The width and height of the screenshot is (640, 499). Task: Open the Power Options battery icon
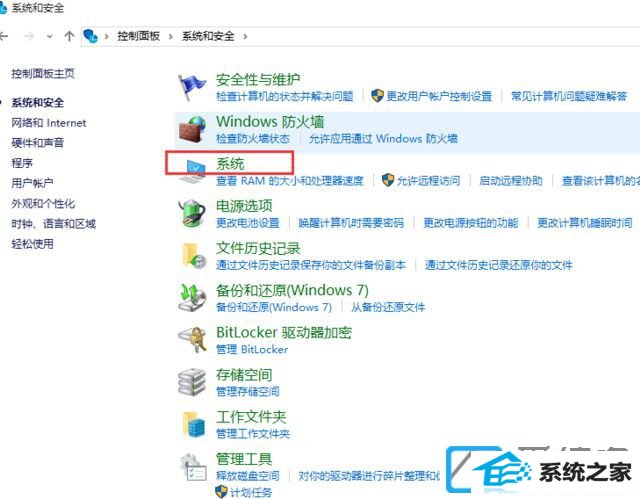(x=191, y=213)
